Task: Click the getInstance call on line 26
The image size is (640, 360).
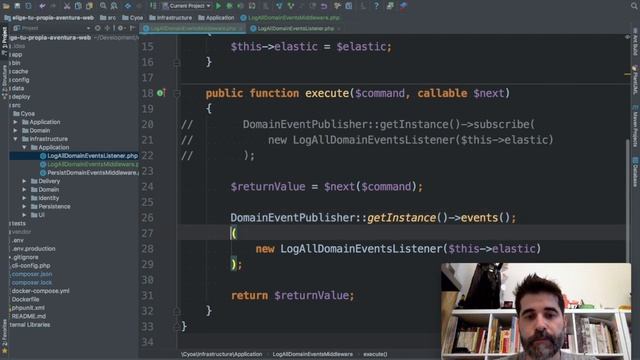Action: (x=401, y=218)
